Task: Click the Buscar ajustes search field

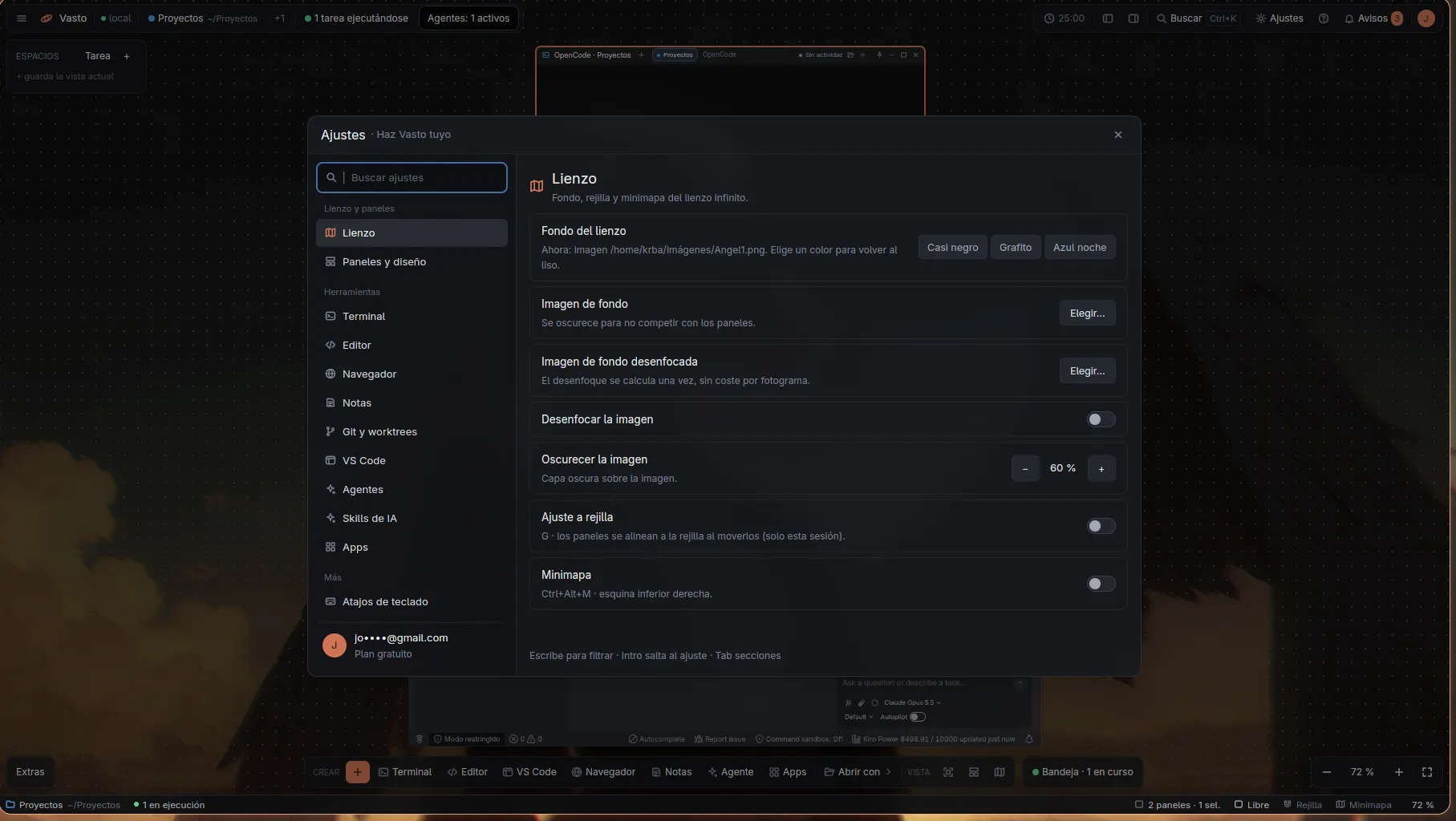Action: (412, 178)
